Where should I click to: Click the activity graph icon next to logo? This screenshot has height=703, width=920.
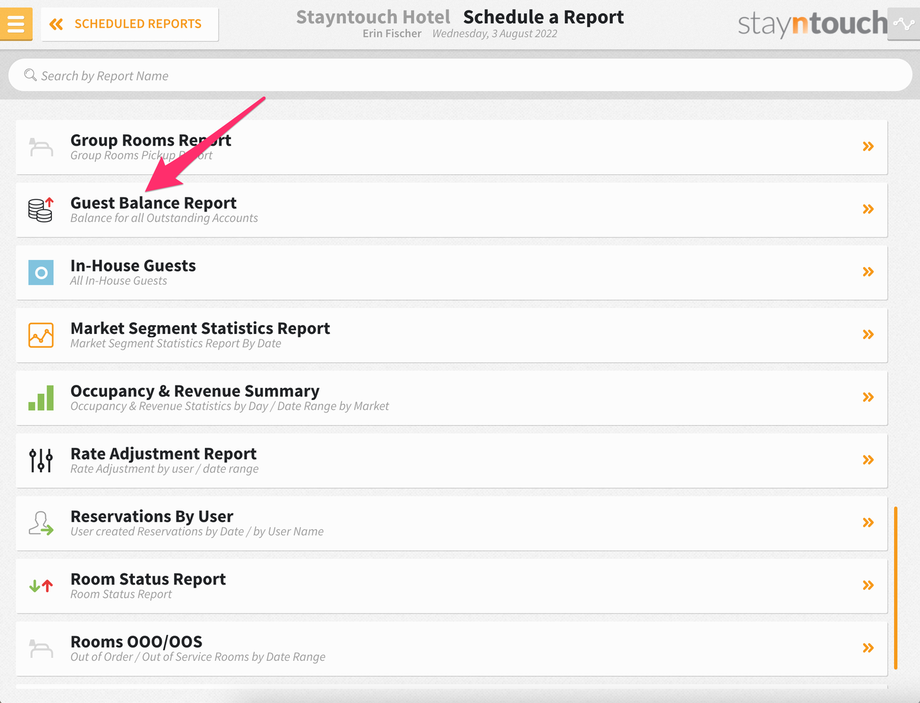click(904, 24)
